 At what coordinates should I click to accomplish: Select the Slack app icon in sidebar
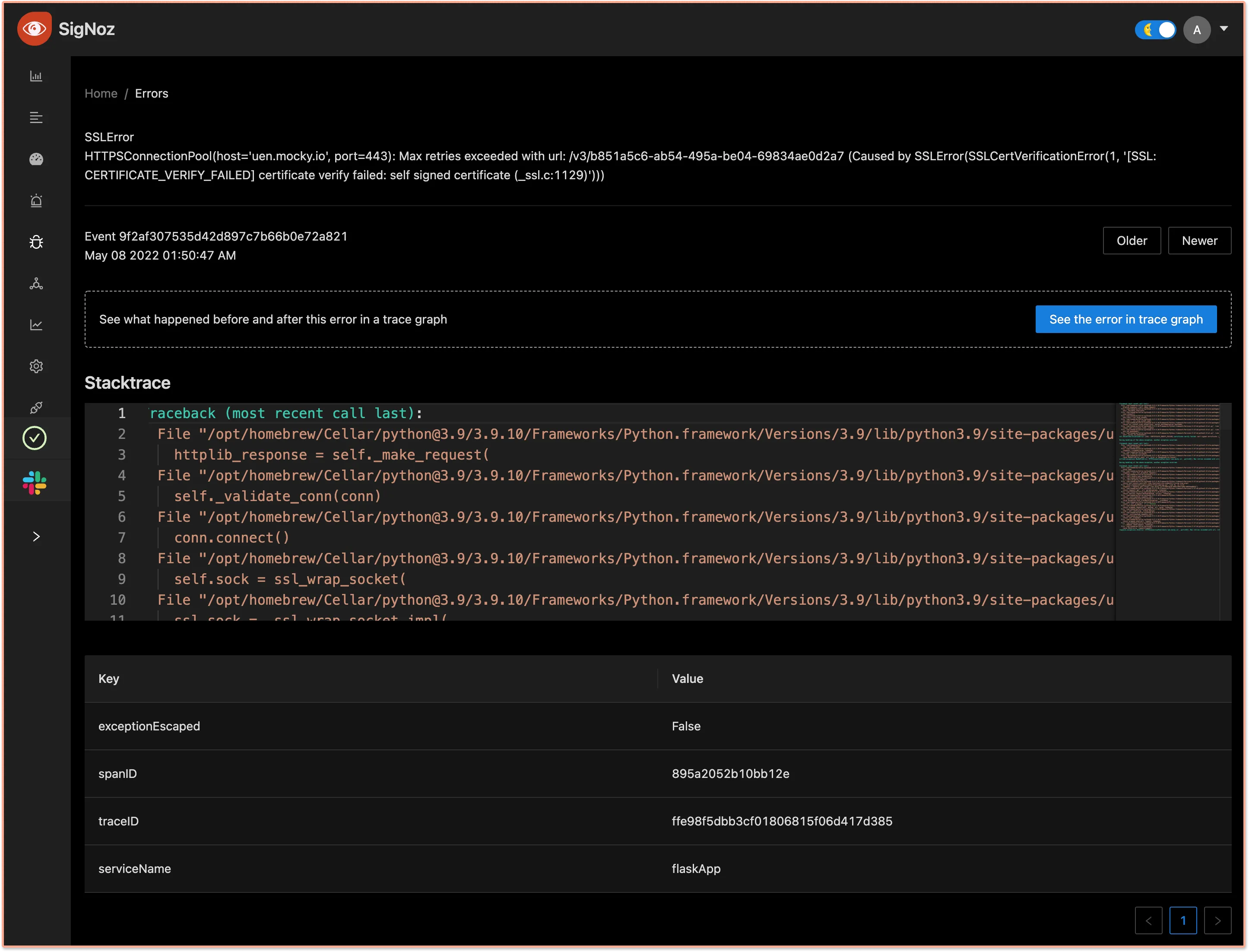pos(36,482)
